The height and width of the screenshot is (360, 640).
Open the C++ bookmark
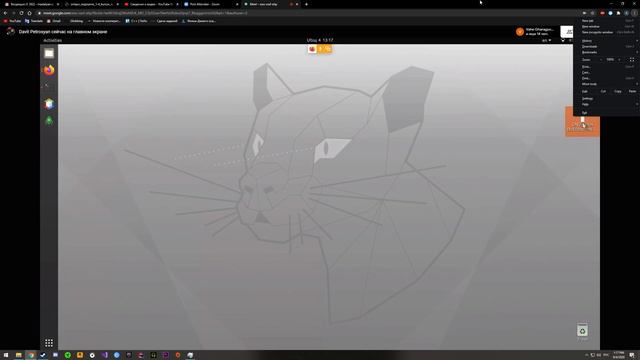pyautogui.click(x=136, y=21)
